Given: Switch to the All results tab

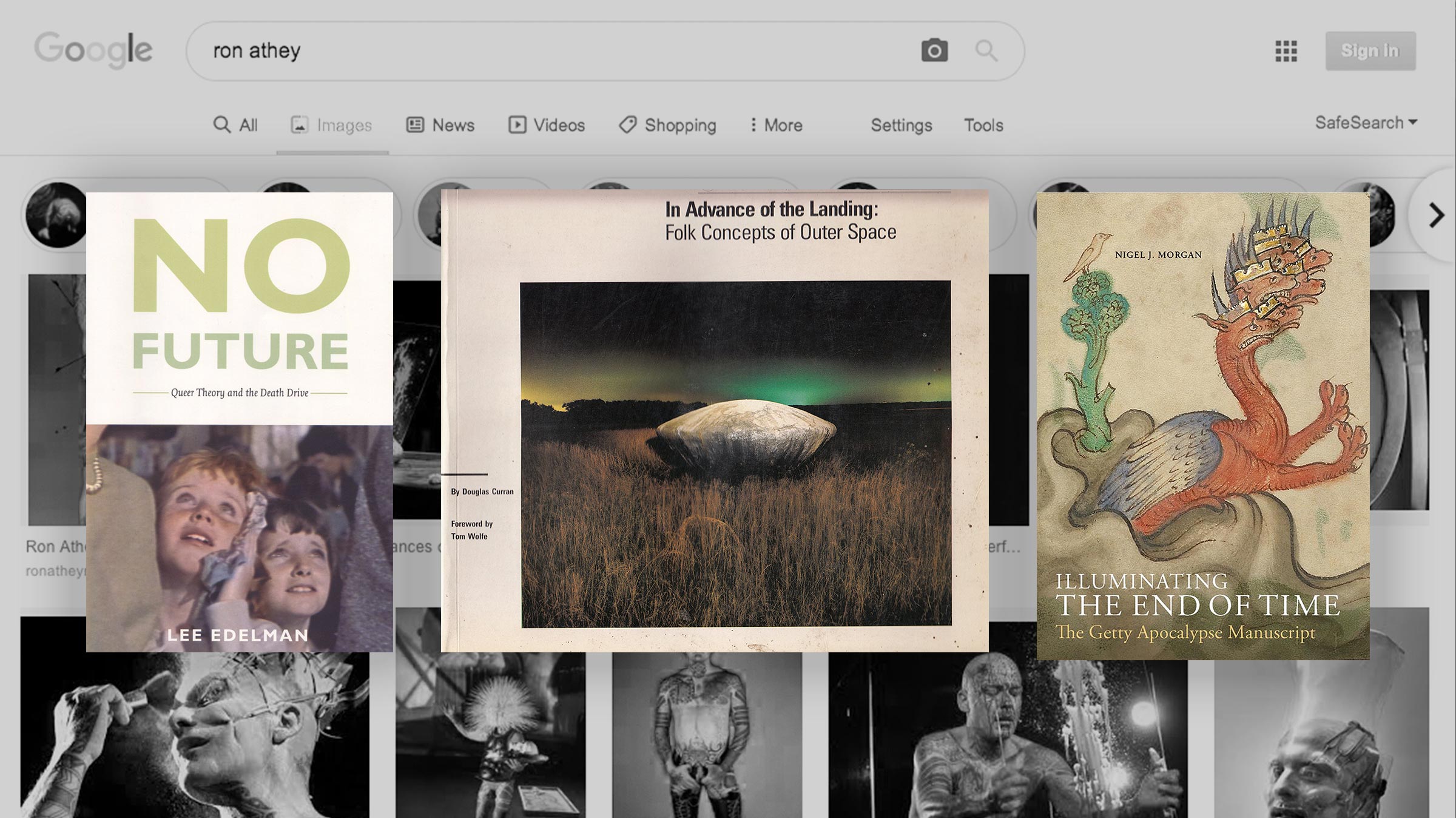Looking at the screenshot, I should point(235,125).
